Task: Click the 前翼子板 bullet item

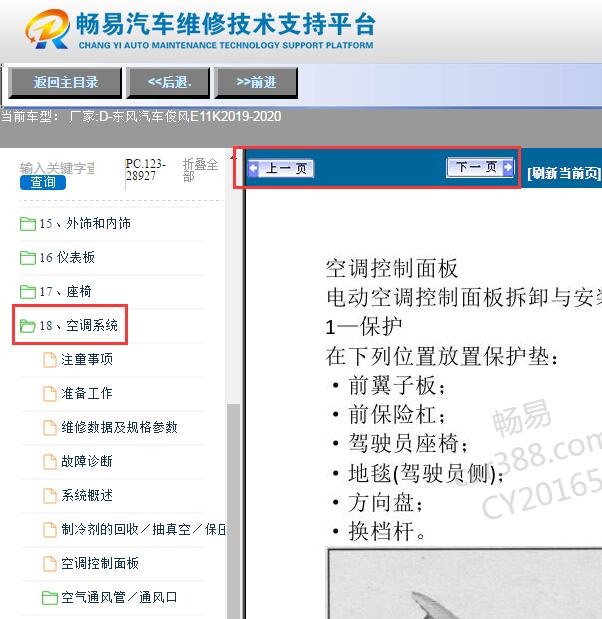Action: click(x=397, y=385)
